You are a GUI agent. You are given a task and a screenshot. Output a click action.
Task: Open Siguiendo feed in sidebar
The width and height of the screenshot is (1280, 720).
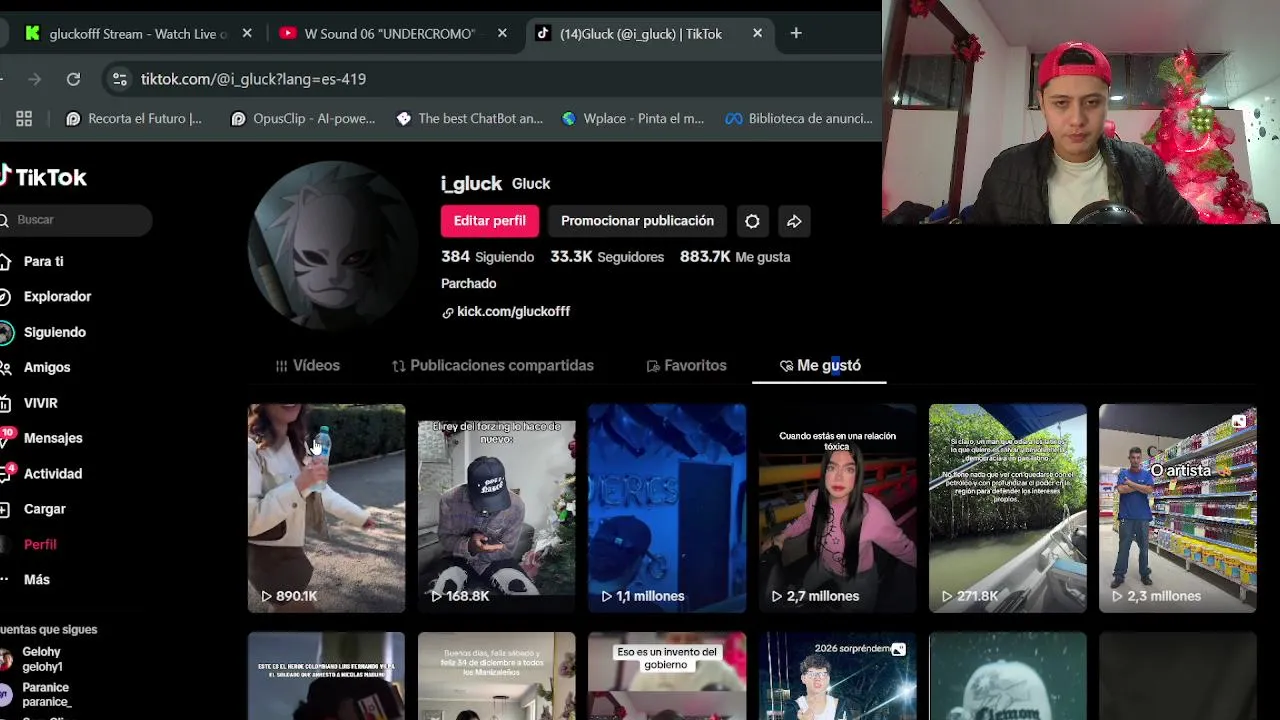(43, 332)
